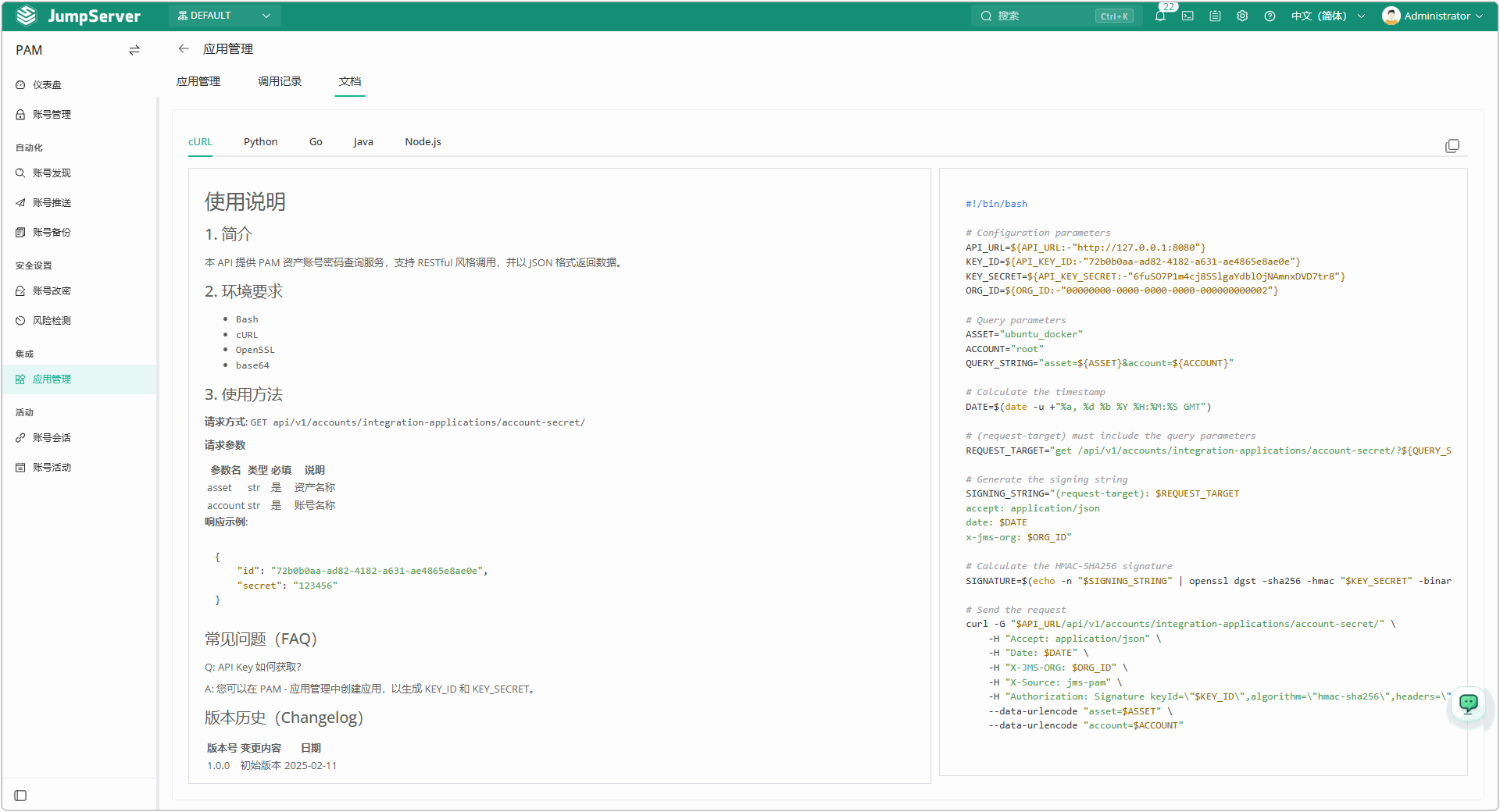This screenshot has width=1500, height=812.
Task: Open 风险检测 in sidebar
Action: pos(79,320)
